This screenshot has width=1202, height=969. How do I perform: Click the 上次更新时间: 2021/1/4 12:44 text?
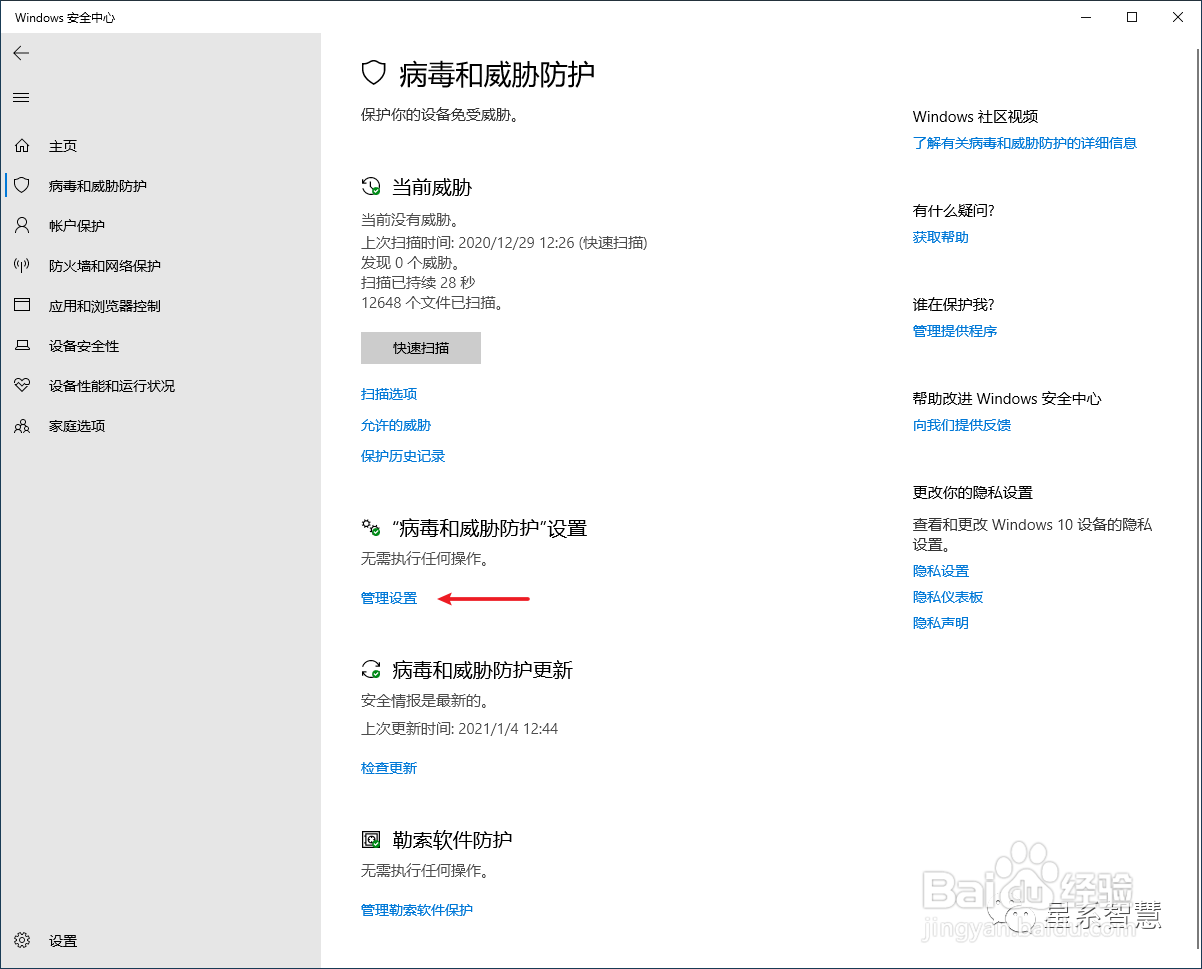pos(460,729)
